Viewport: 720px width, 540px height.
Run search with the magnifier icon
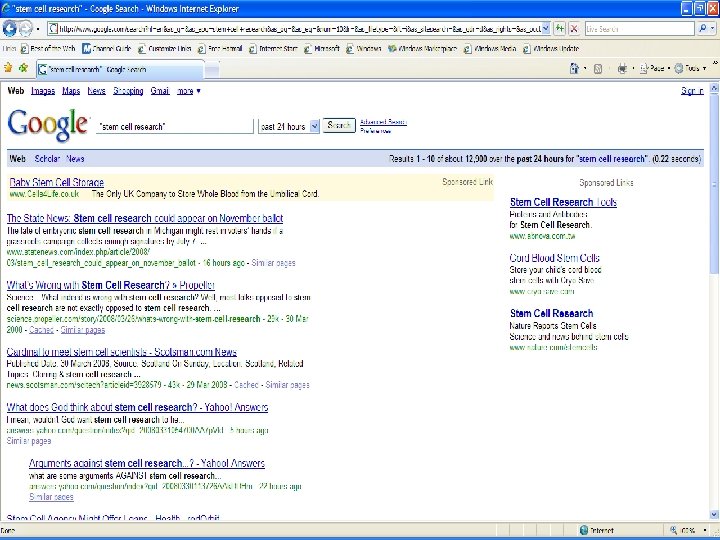pos(702,28)
